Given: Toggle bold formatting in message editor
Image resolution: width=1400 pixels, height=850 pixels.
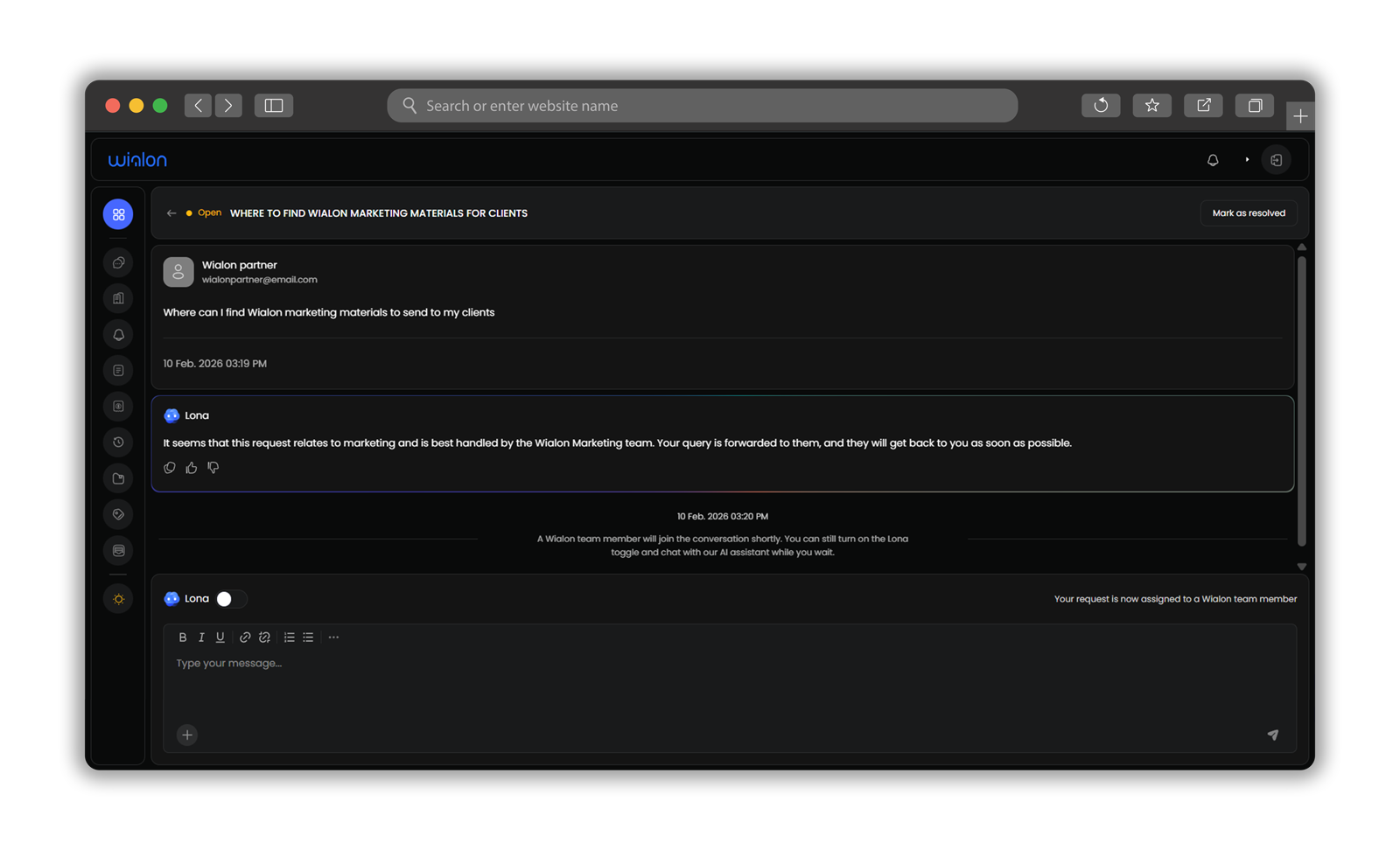Looking at the screenshot, I should [183, 637].
